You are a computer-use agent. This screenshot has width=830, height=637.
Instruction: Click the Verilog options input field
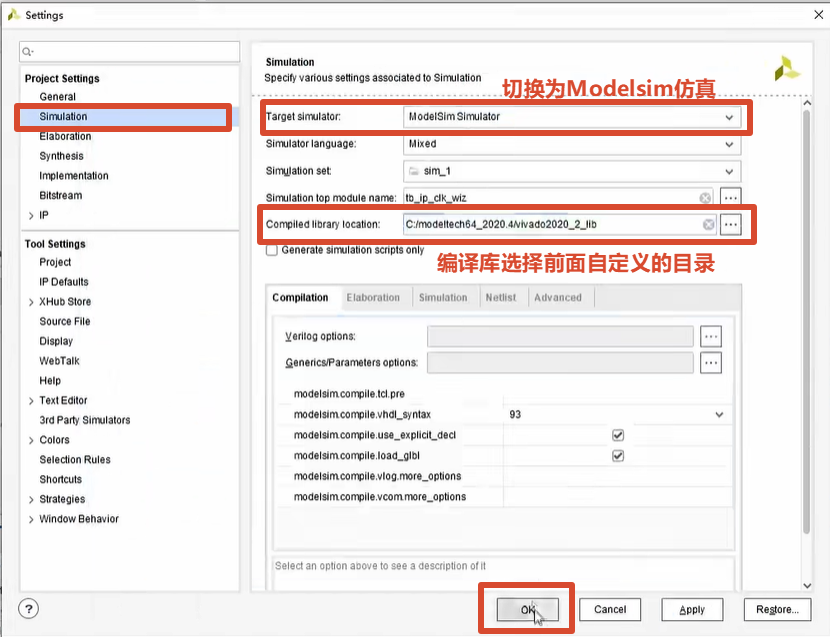tap(560, 336)
